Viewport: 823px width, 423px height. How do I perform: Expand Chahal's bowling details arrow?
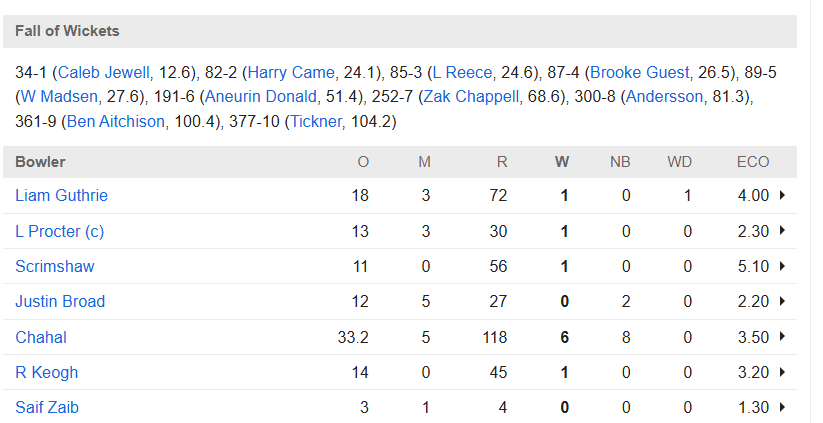pos(783,337)
